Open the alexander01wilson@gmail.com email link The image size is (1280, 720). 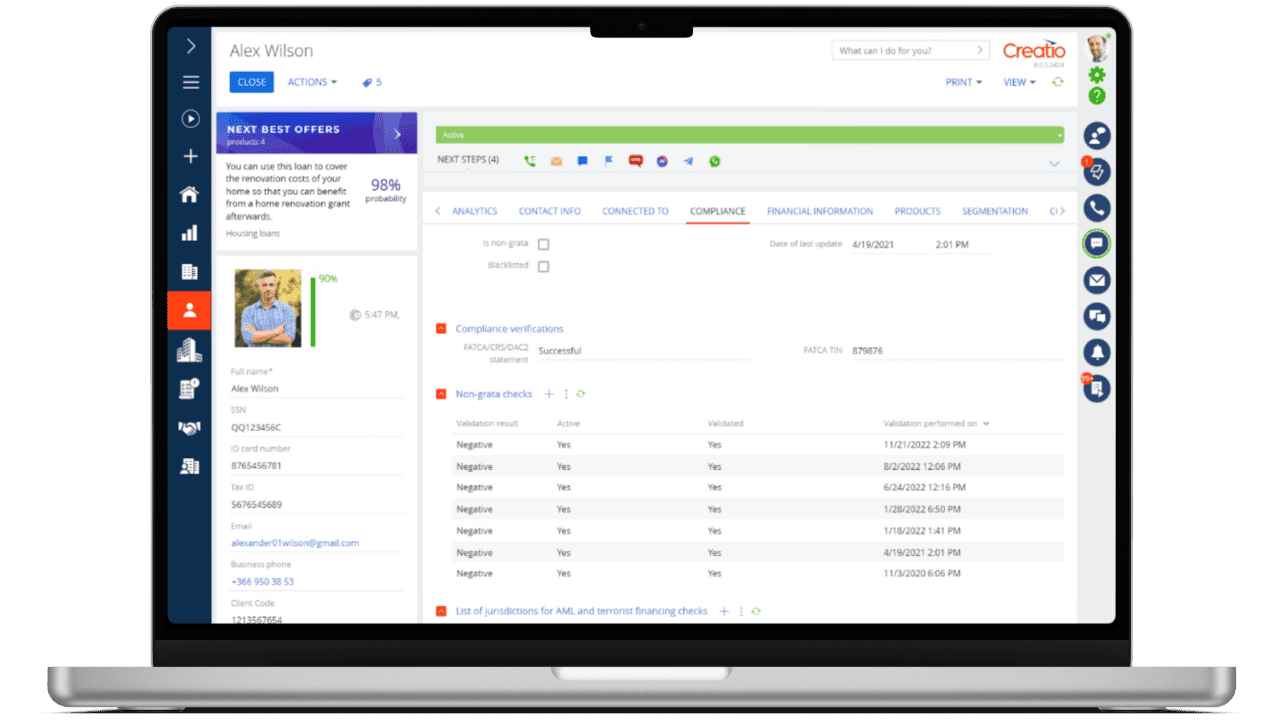tap(294, 543)
